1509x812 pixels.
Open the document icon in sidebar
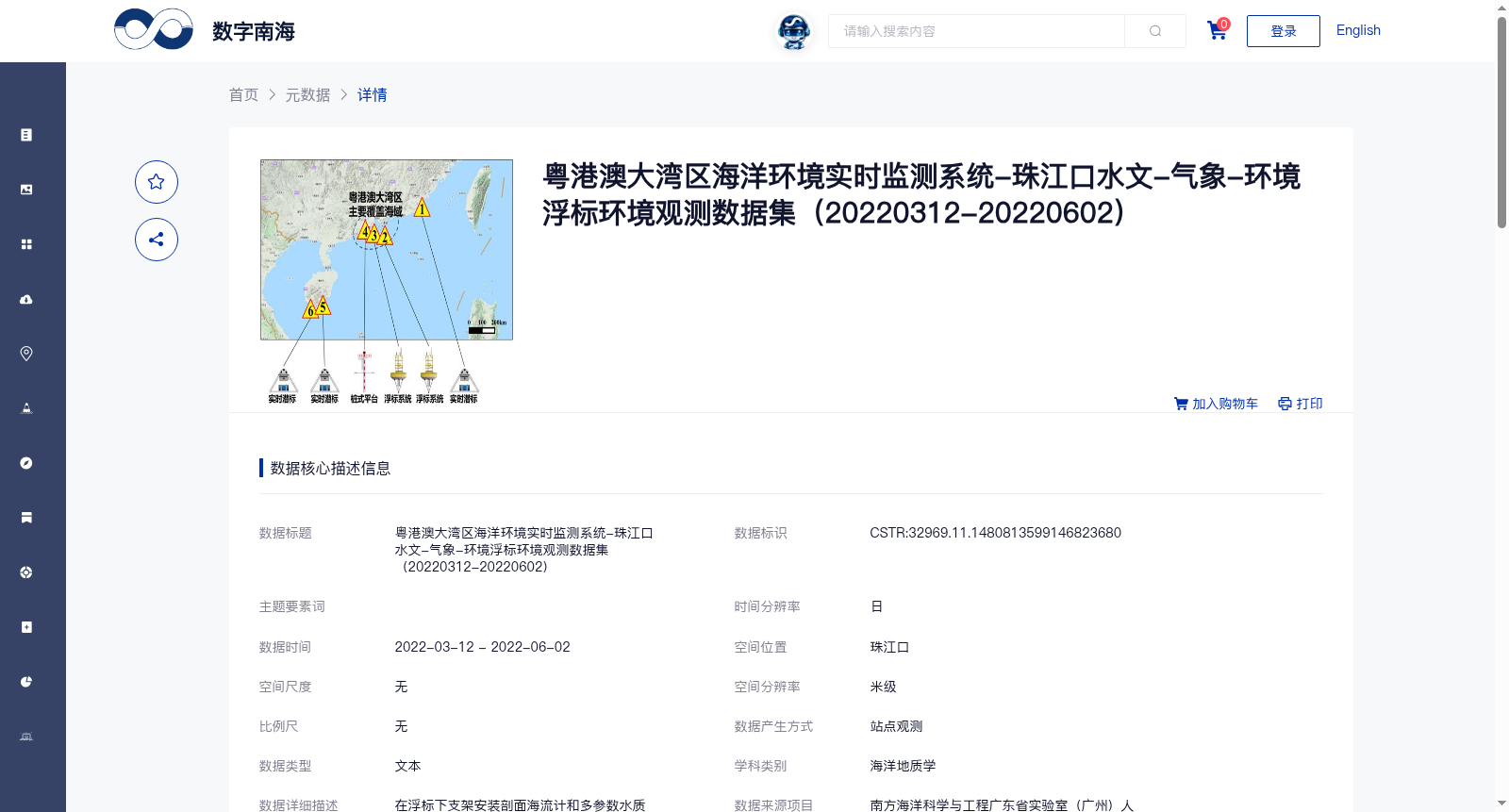pos(26,135)
